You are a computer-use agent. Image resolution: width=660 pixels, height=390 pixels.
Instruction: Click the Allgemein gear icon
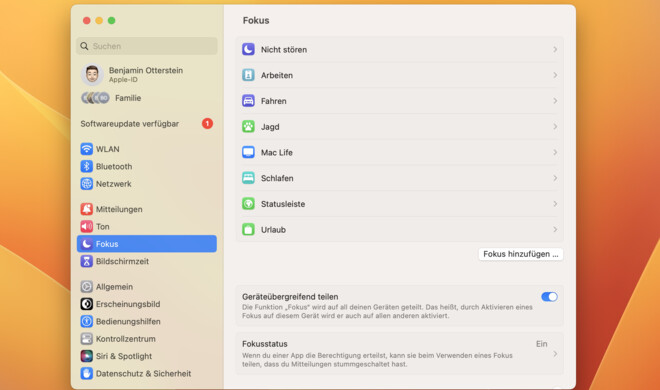[87, 287]
